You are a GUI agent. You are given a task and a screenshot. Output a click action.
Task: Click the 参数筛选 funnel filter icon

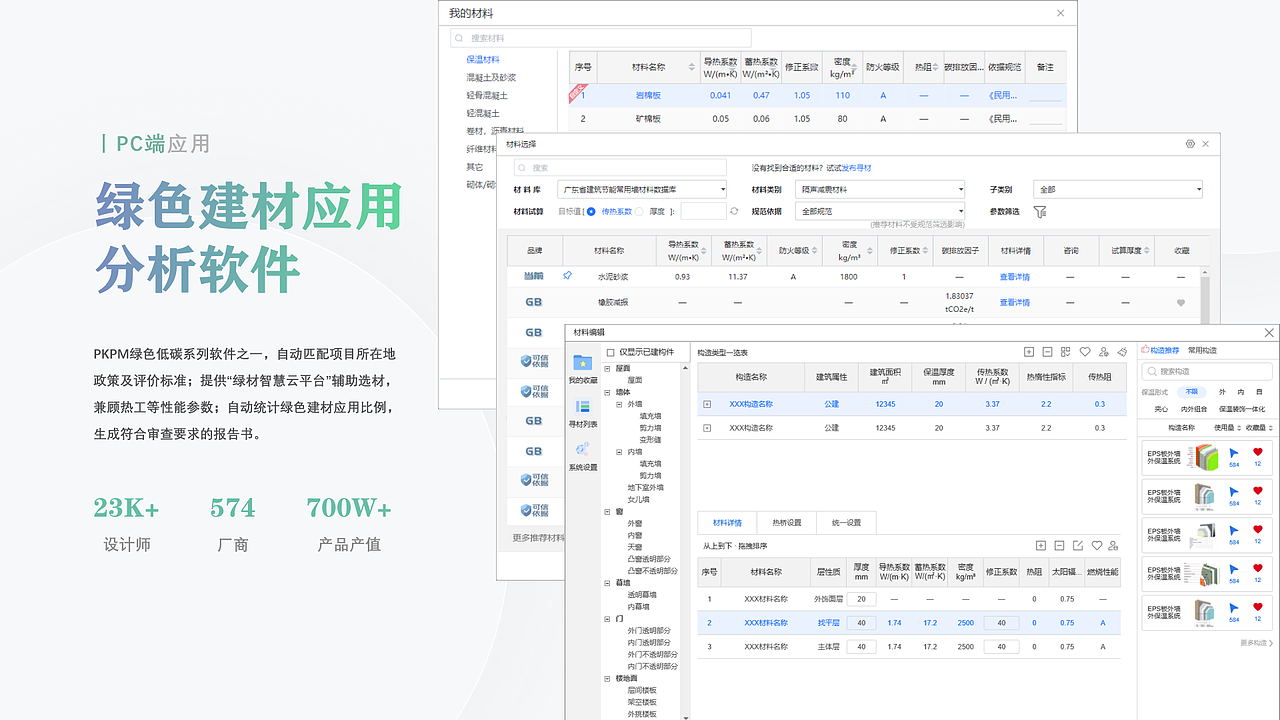1040,211
